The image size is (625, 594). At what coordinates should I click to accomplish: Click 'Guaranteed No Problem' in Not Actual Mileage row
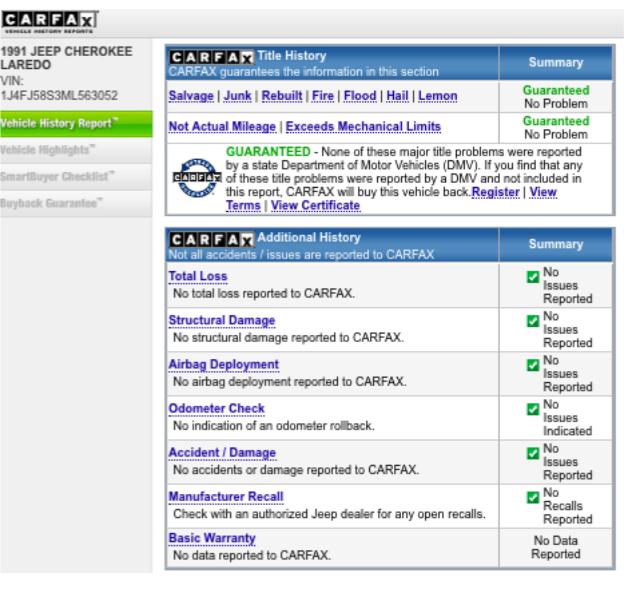(x=556, y=128)
